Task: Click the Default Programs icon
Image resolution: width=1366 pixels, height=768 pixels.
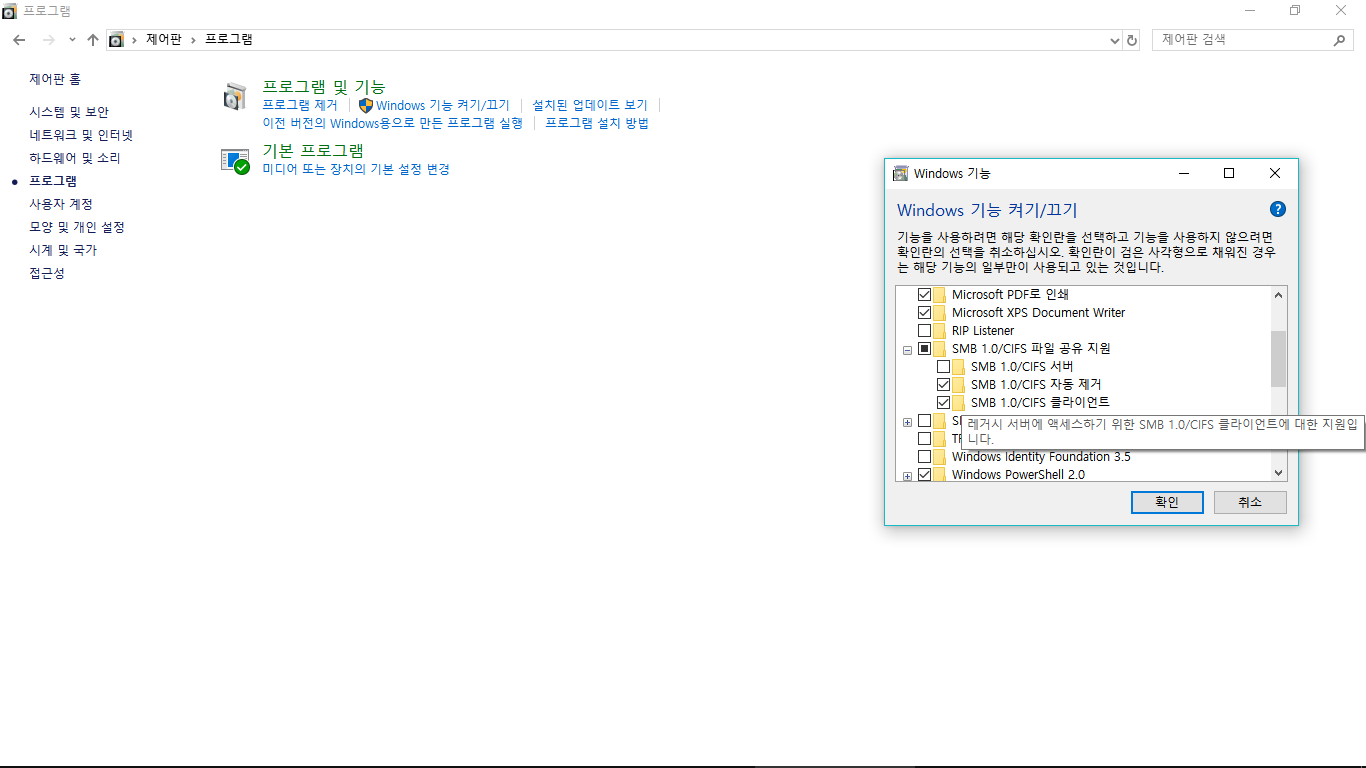Action: (x=234, y=160)
